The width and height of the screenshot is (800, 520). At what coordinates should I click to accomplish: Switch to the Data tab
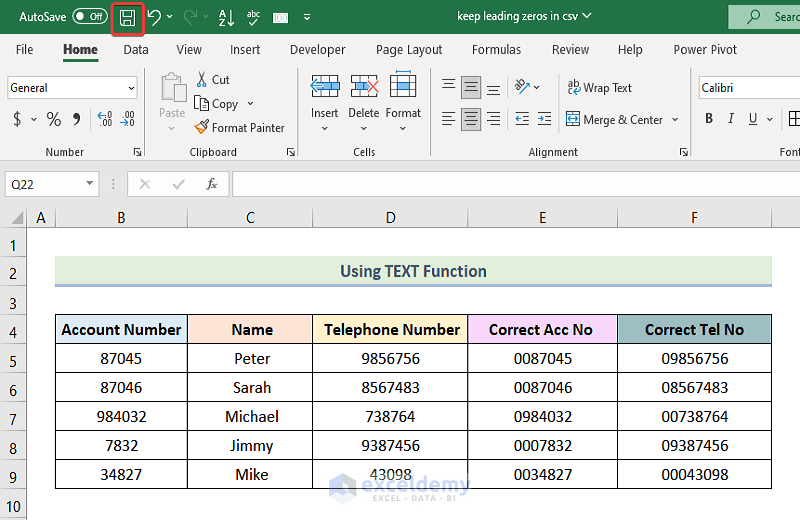136,49
